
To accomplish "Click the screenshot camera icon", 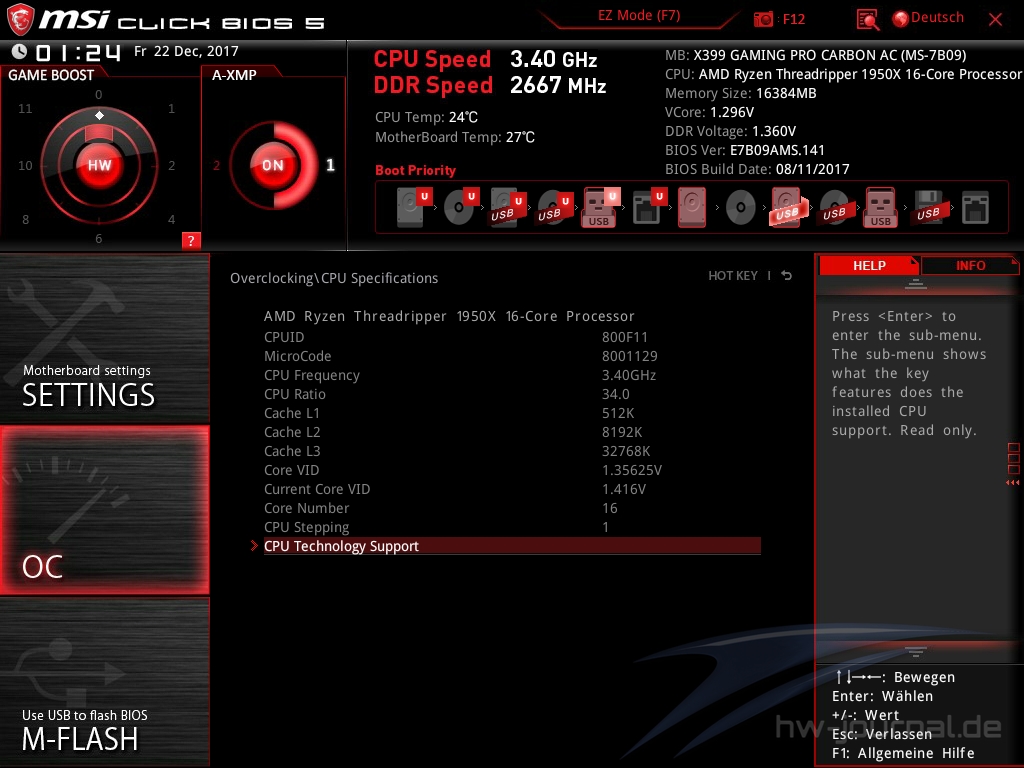I will (763, 19).
